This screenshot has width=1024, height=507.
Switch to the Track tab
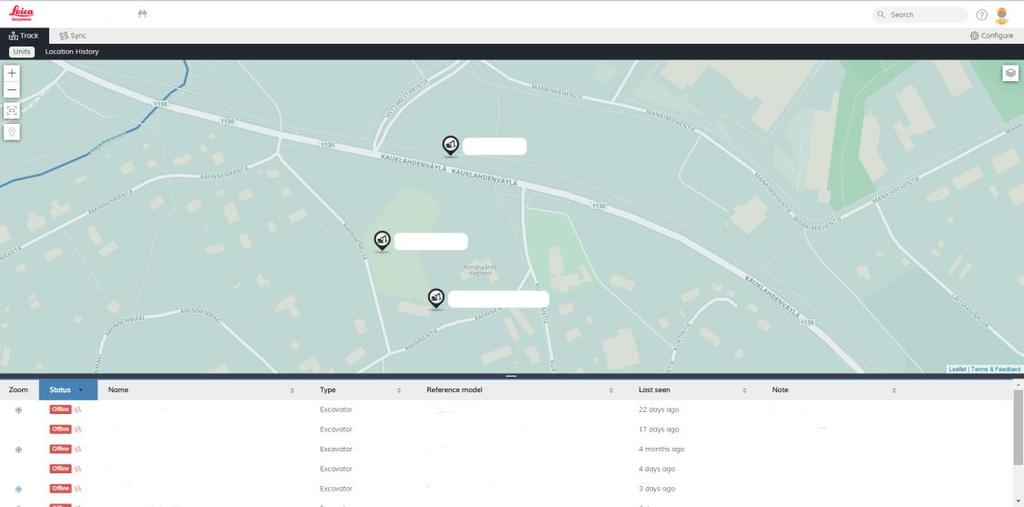pos(24,36)
